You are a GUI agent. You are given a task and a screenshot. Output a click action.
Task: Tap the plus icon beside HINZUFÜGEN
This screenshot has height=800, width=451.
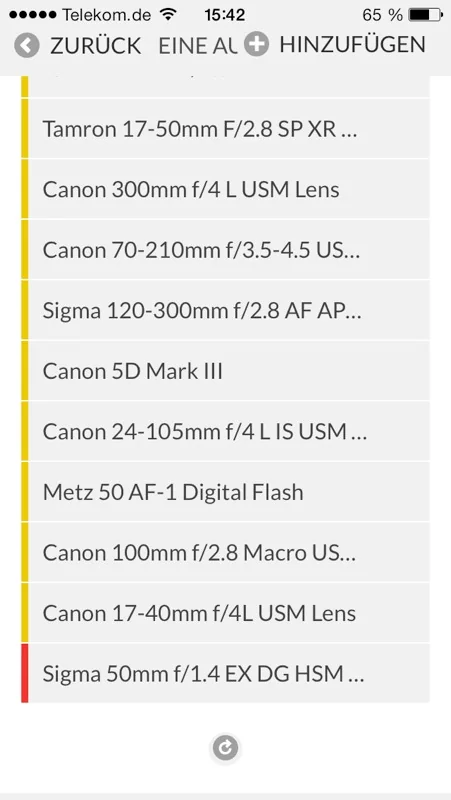(256, 45)
